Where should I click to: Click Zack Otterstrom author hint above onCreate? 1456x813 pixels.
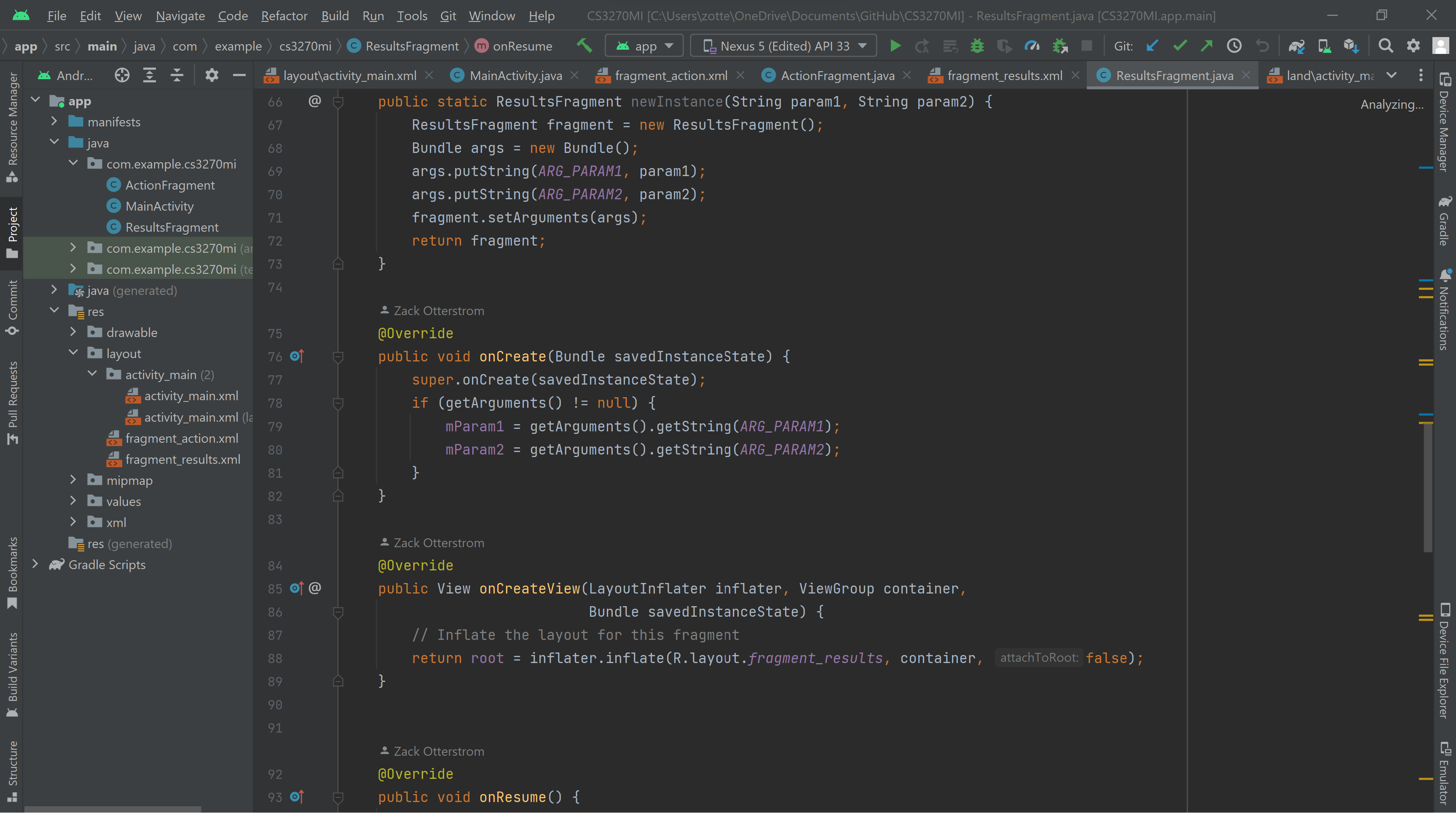tap(432, 311)
